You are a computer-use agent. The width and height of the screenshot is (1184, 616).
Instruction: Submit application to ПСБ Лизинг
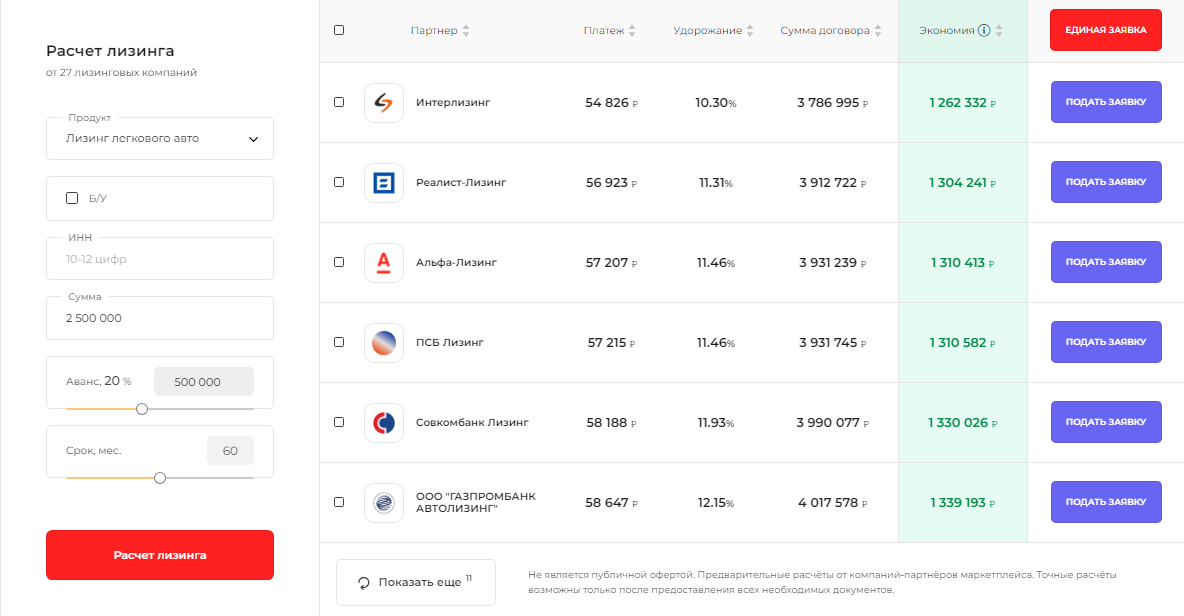1105,342
